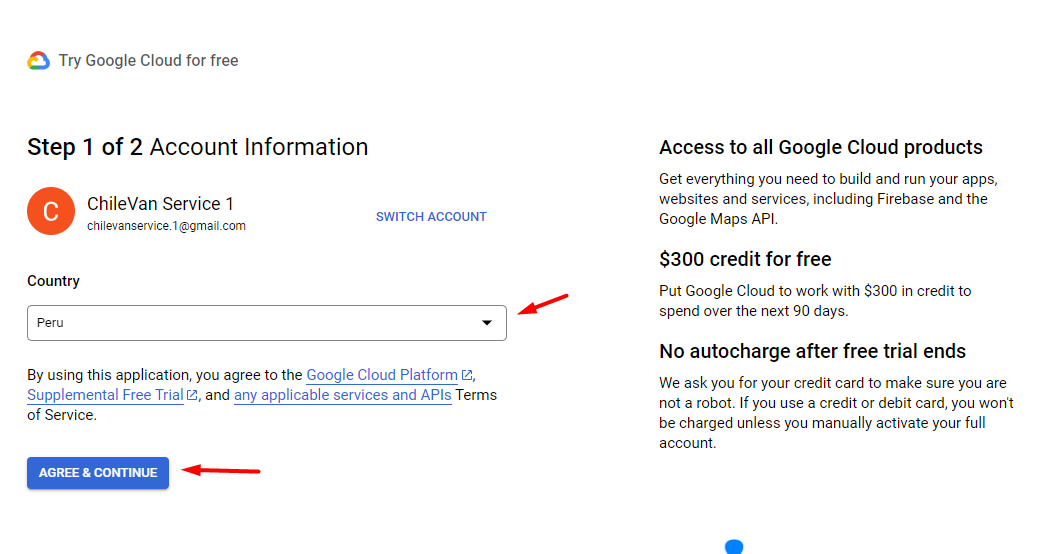The image size is (1038, 554).
Task: Open the Supplemental Free Trial terms link
Action: coord(105,395)
